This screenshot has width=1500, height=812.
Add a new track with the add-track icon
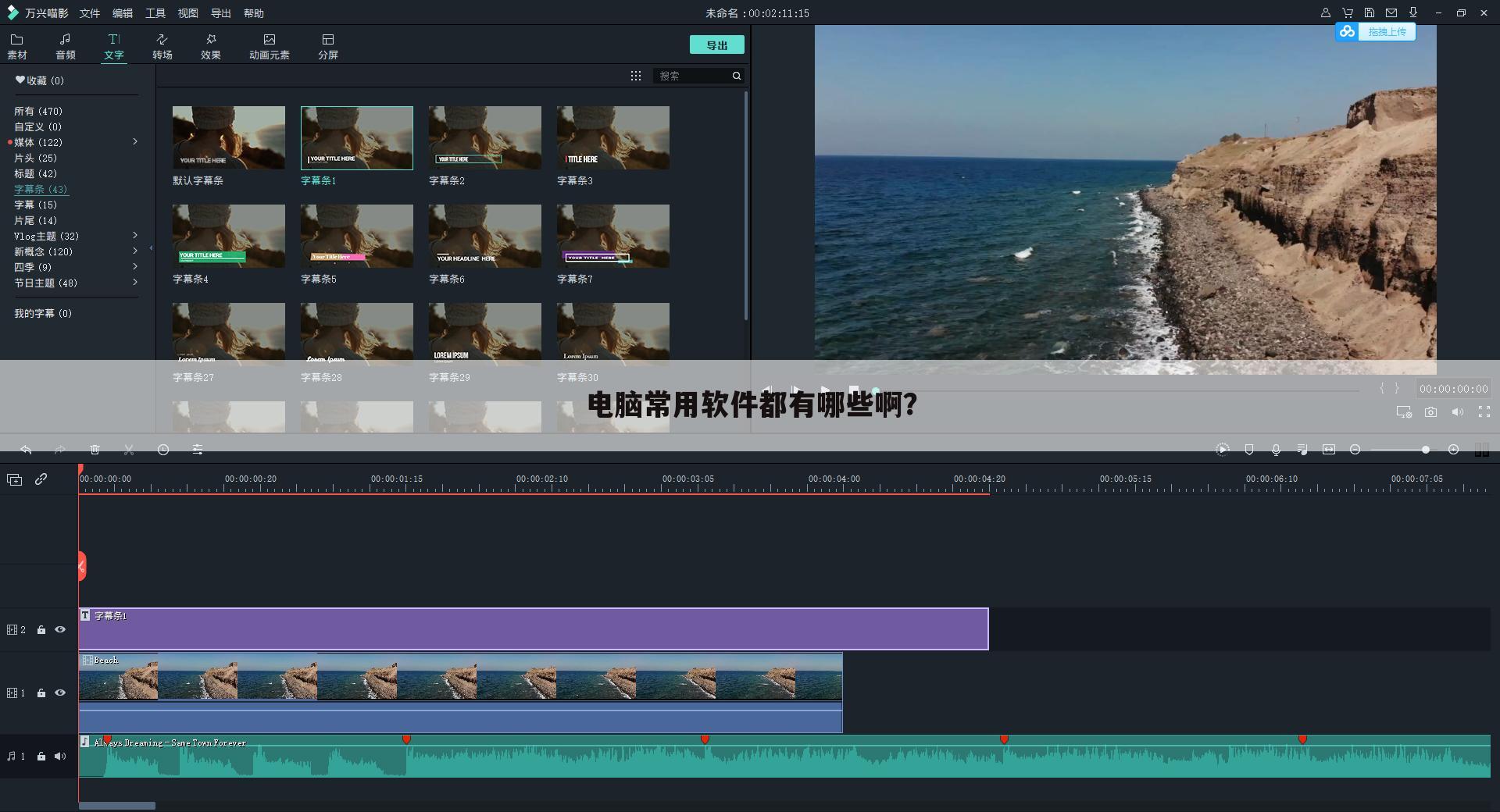point(14,479)
